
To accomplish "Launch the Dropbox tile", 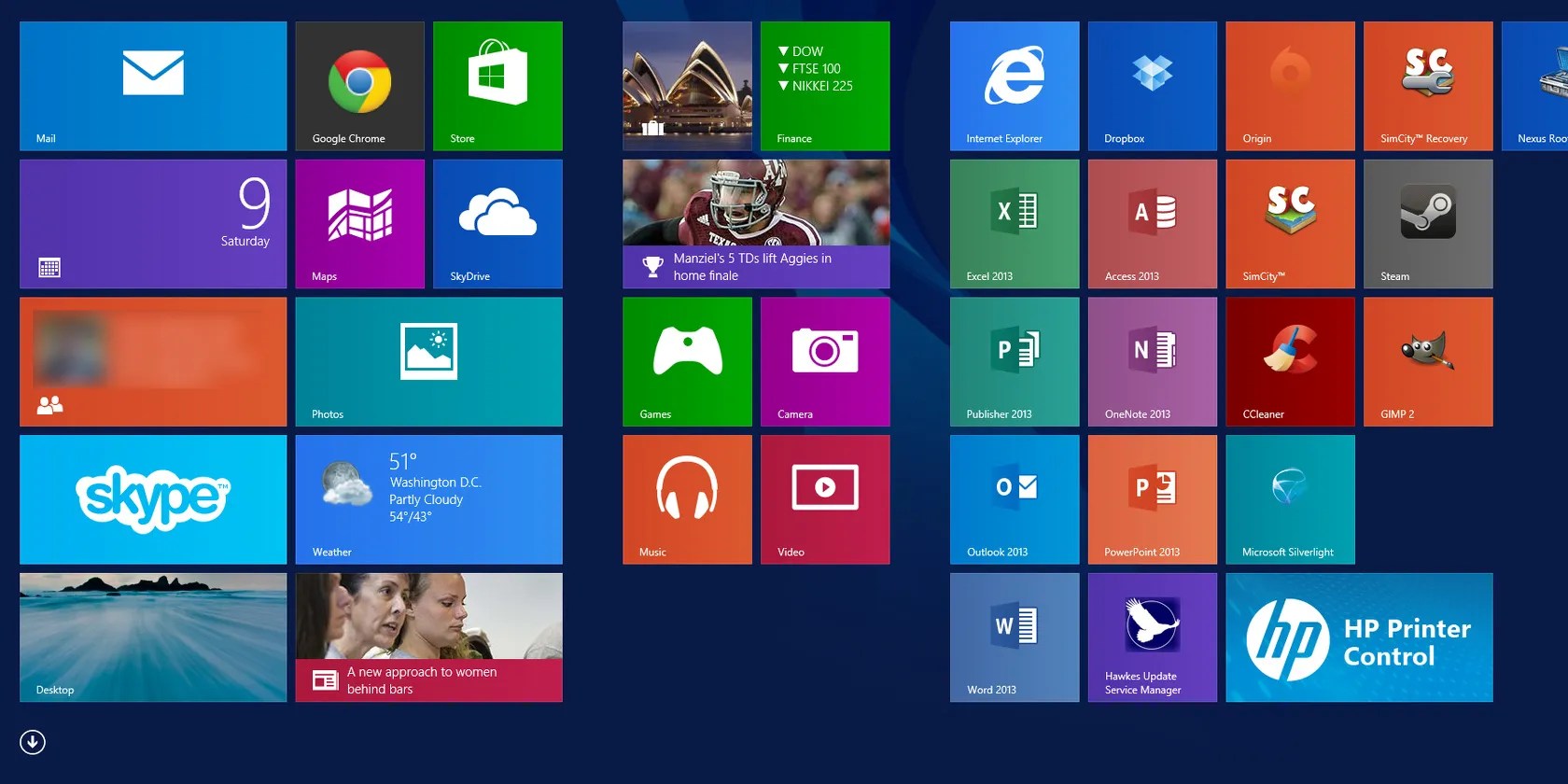I will tap(1153, 86).
